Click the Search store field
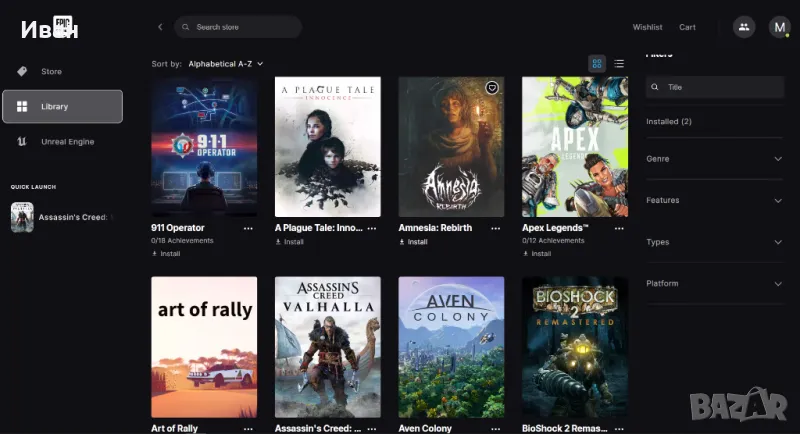800x434 pixels. pyautogui.click(x=238, y=27)
